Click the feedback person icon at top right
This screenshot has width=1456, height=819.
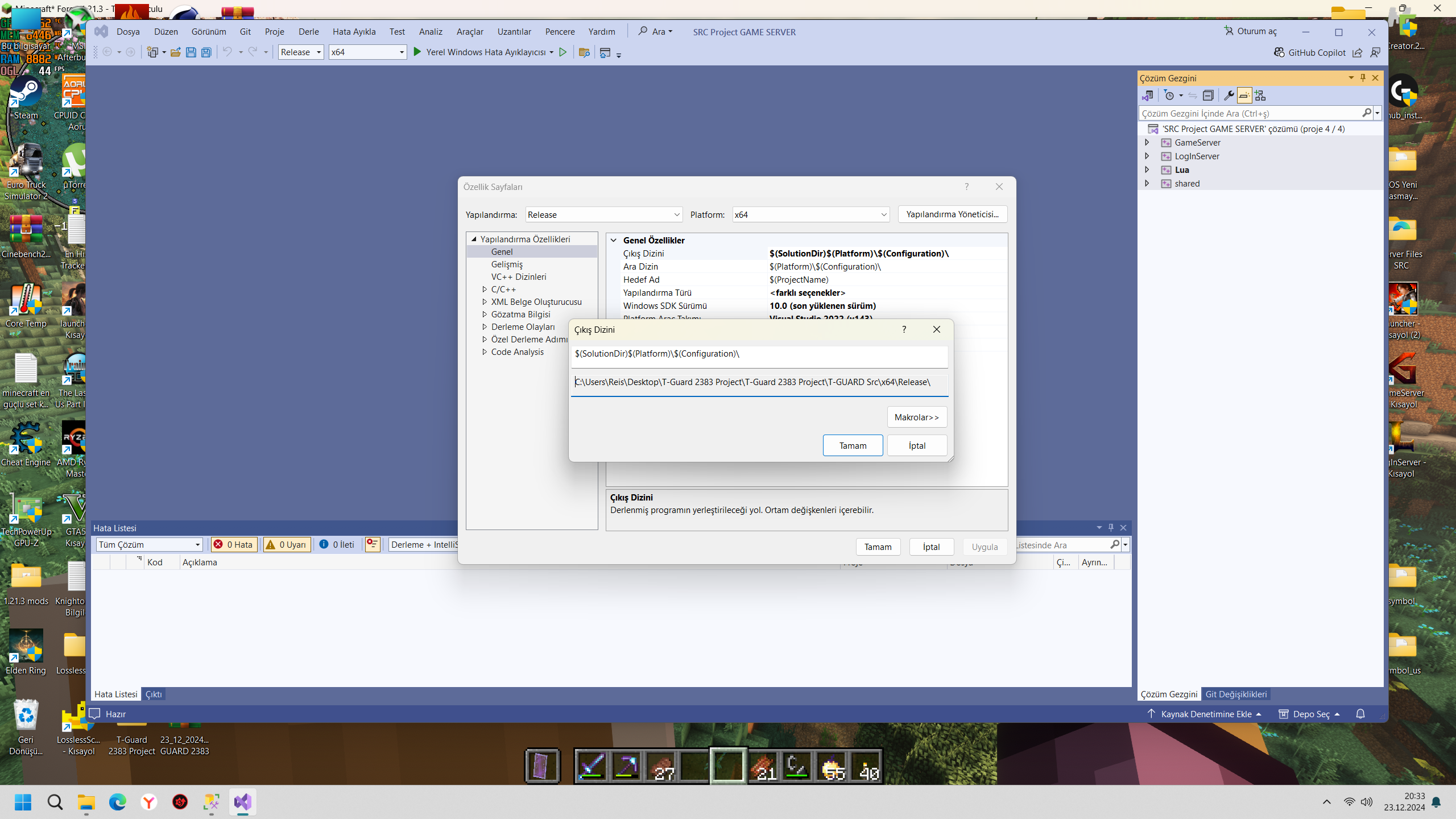coord(1375,52)
